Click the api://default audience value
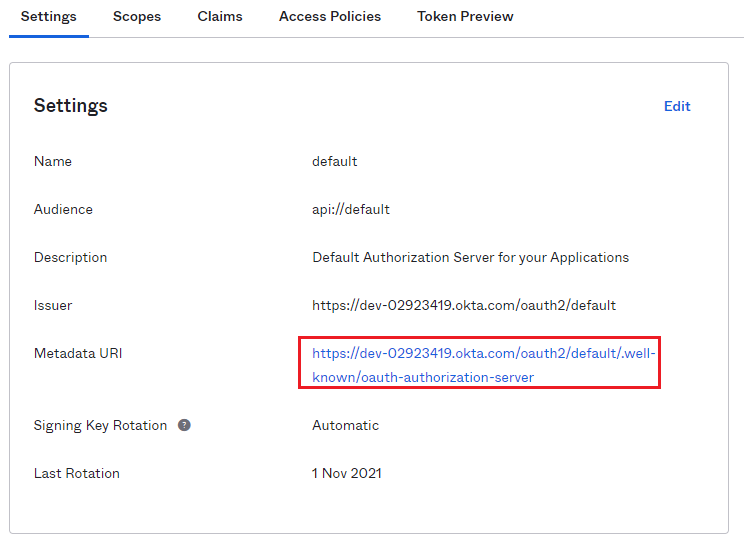The image size is (744, 541). coord(350,209)
